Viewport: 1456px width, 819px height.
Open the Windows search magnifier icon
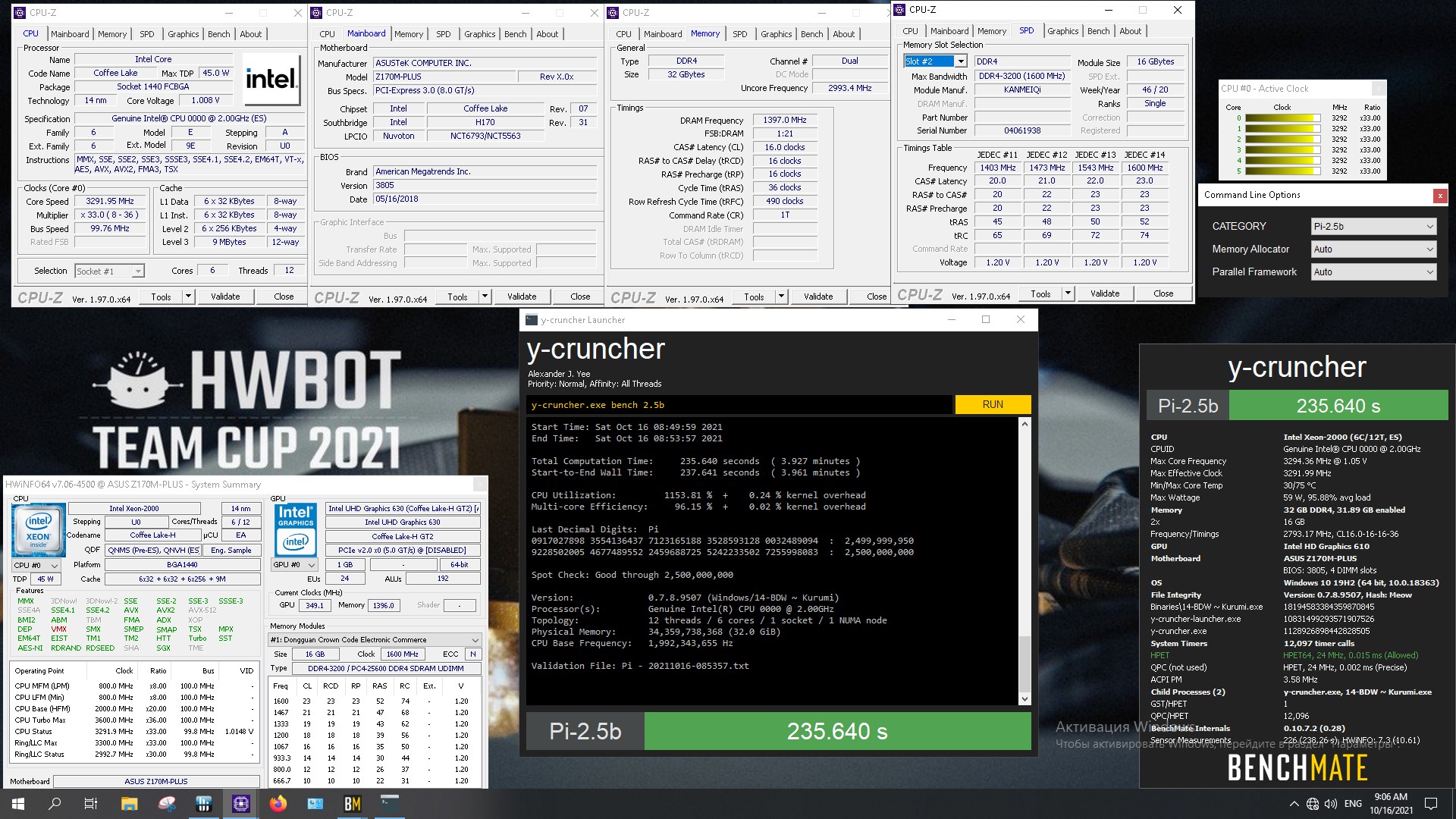[x=55, y=804]
